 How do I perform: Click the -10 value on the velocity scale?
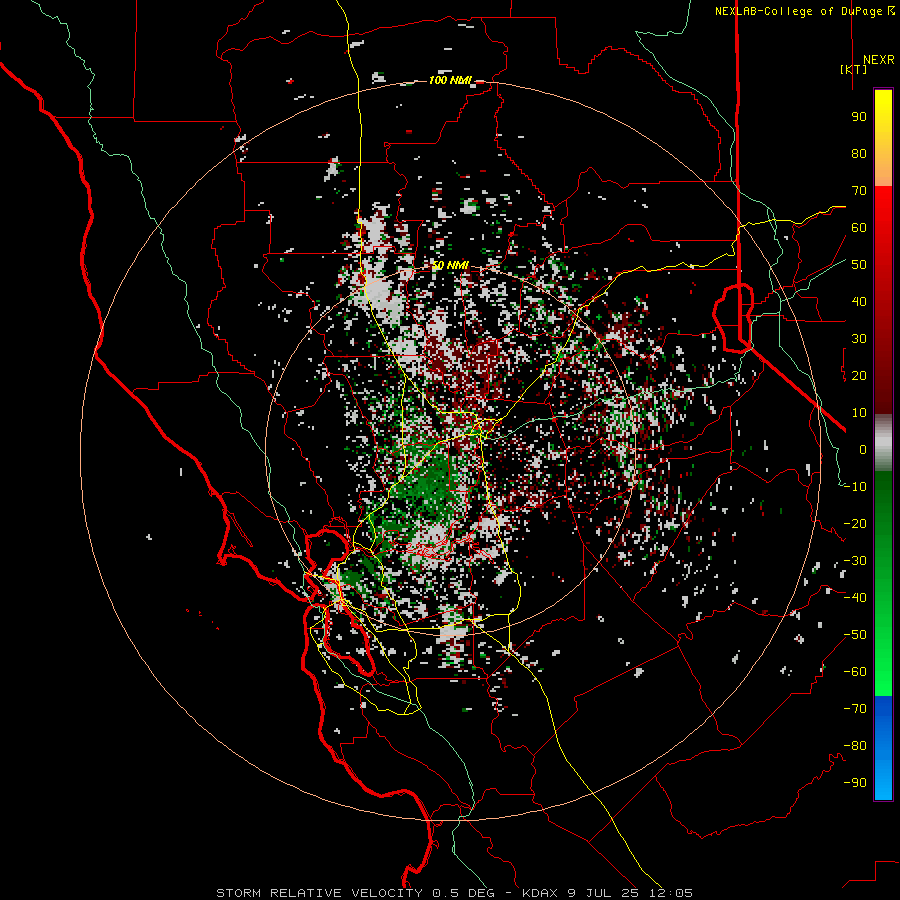tap(855, 487)
